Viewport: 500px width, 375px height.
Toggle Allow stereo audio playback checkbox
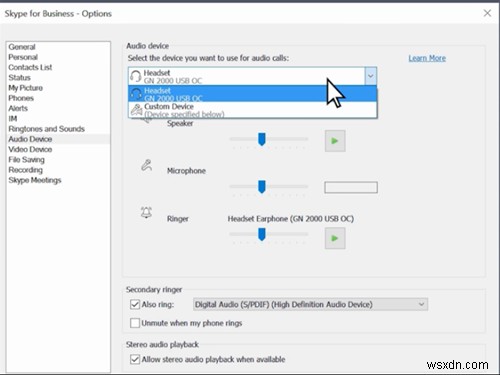click(x=135, y=359)
